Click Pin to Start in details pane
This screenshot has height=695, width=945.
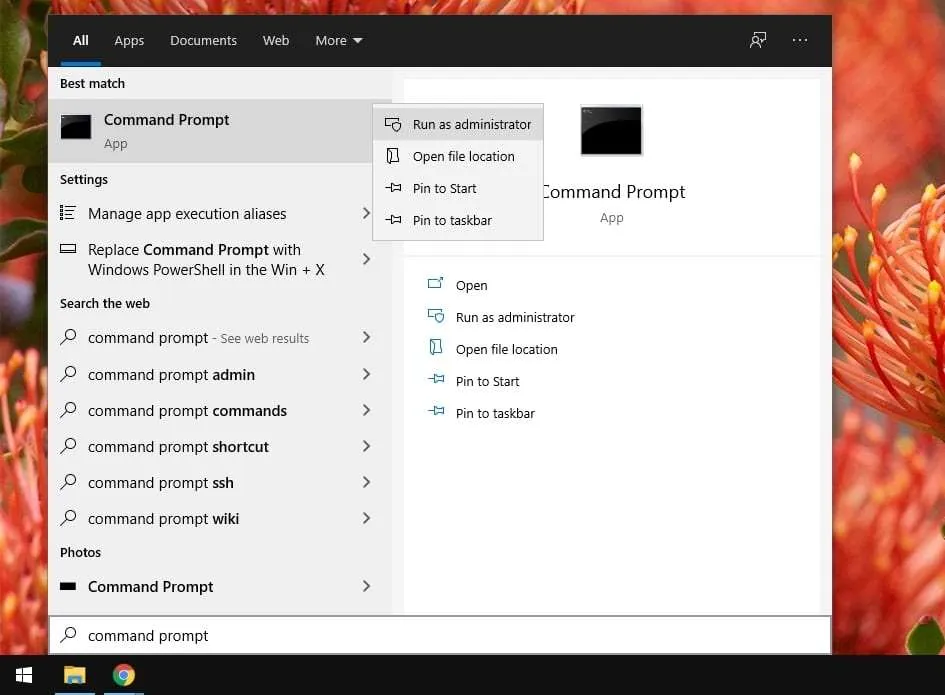click(x=487, y=381)
